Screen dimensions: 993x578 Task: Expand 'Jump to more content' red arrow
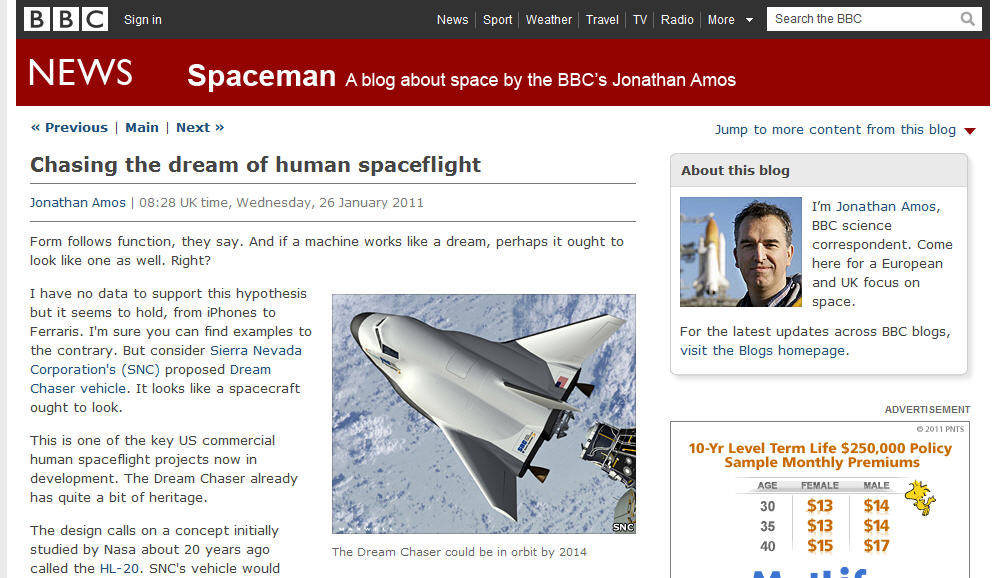pos(970,131)
